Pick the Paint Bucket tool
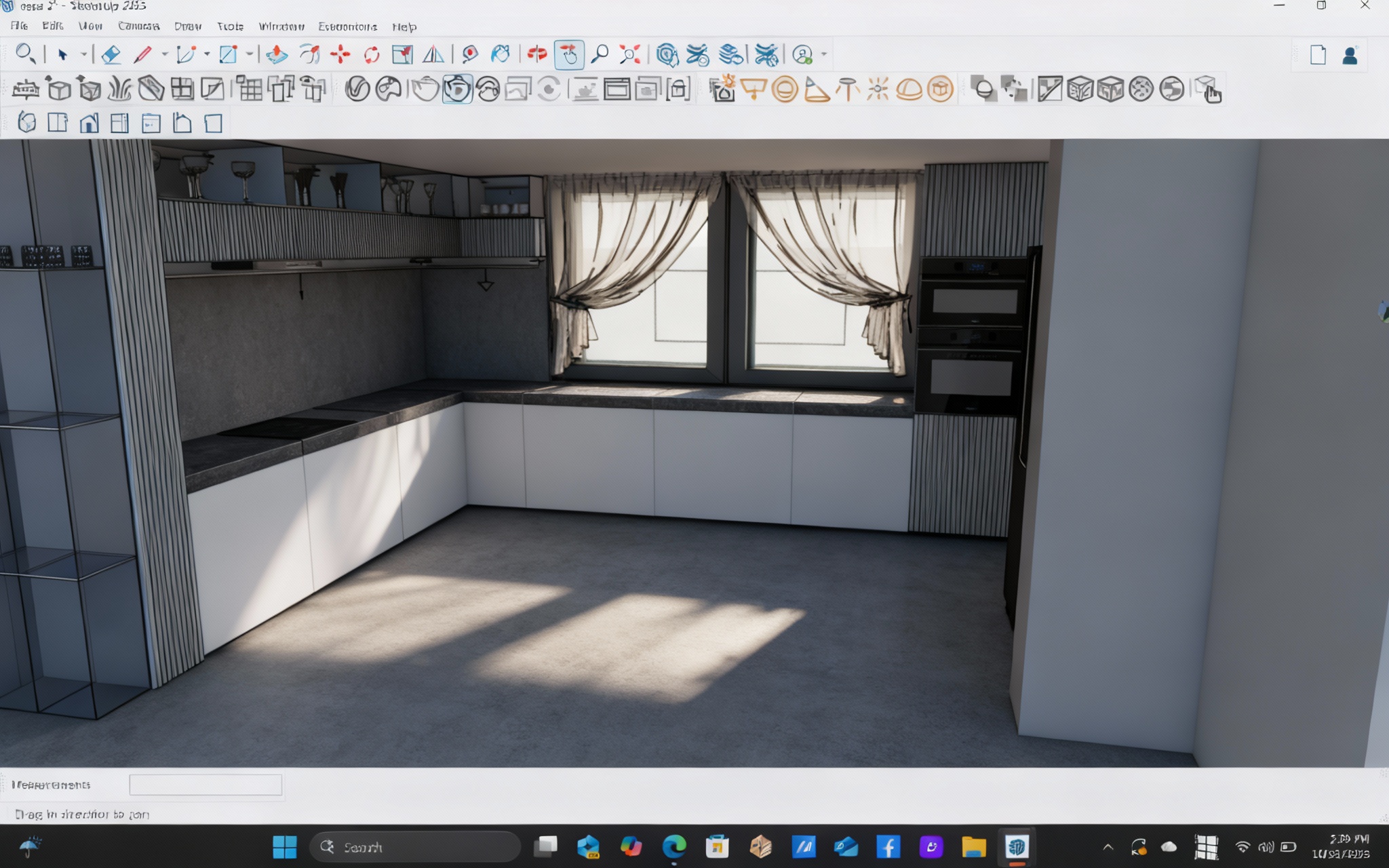This screenshot has height=868, width=1389. (501, 54)
